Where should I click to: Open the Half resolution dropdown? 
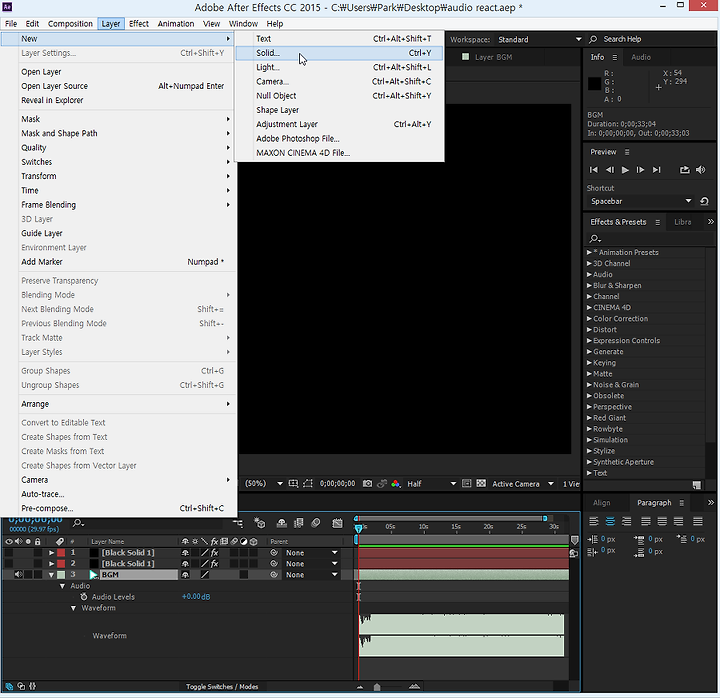431,484
